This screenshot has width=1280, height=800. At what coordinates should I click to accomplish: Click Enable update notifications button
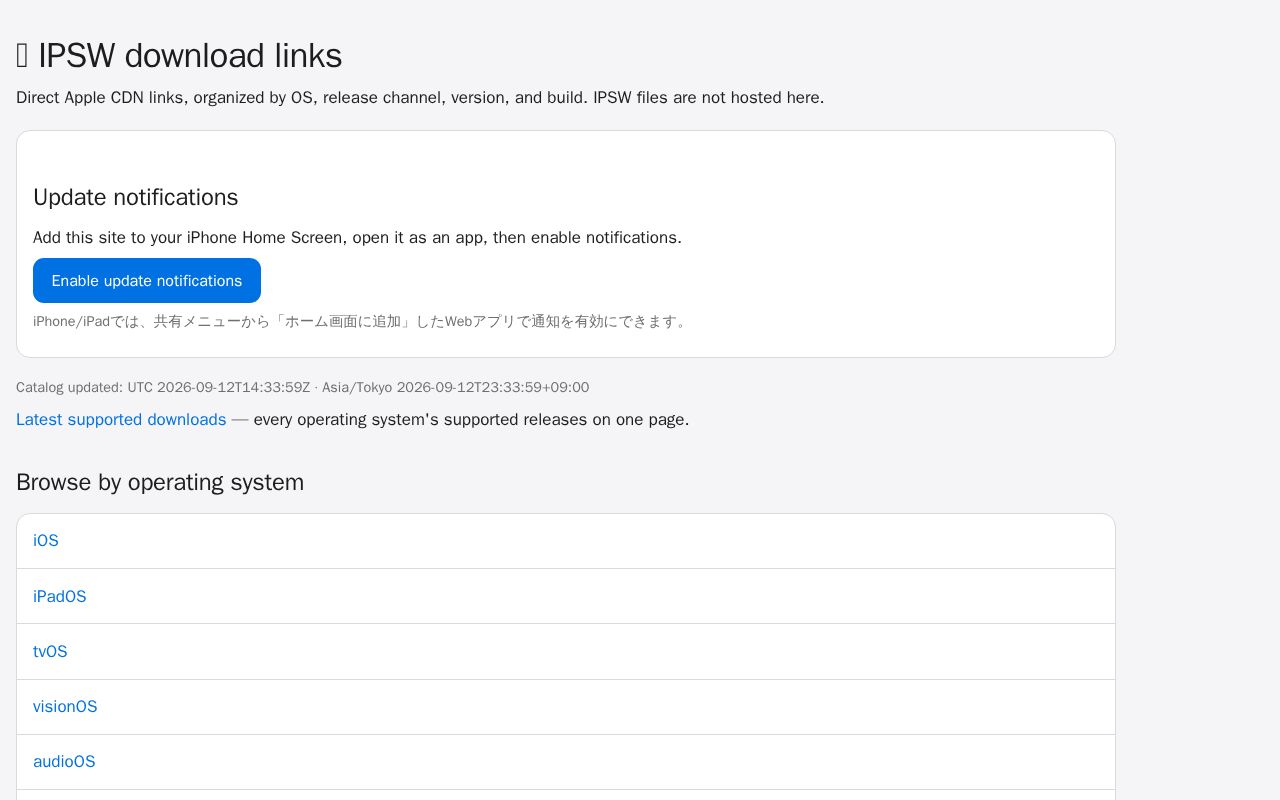click(x=147, y=280)
